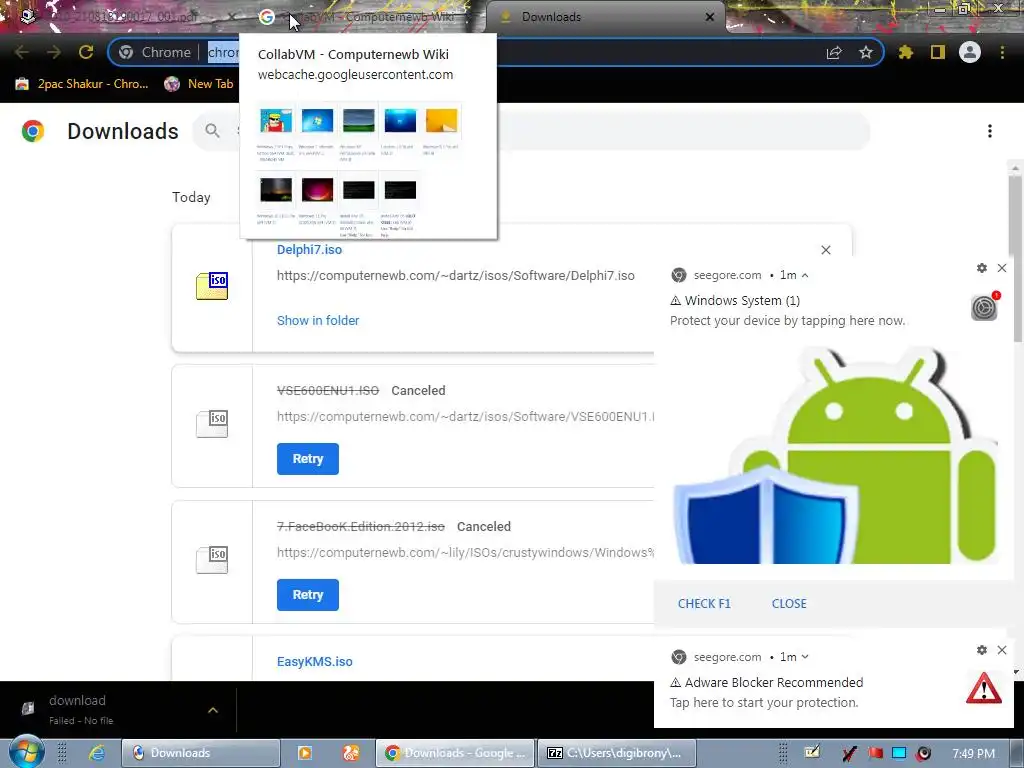
Task: Switch to Downloads - Google Chrome taskbar button
Action: pyautogui.click(x=455, y=753)
